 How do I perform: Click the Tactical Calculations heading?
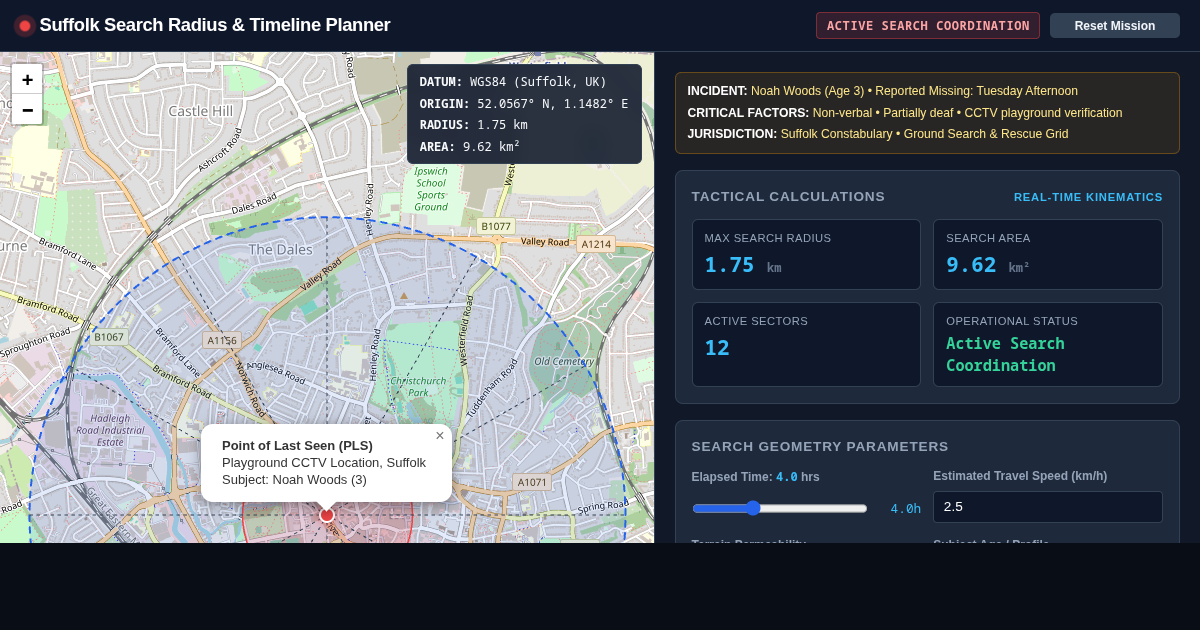click(x=788, y=197)
